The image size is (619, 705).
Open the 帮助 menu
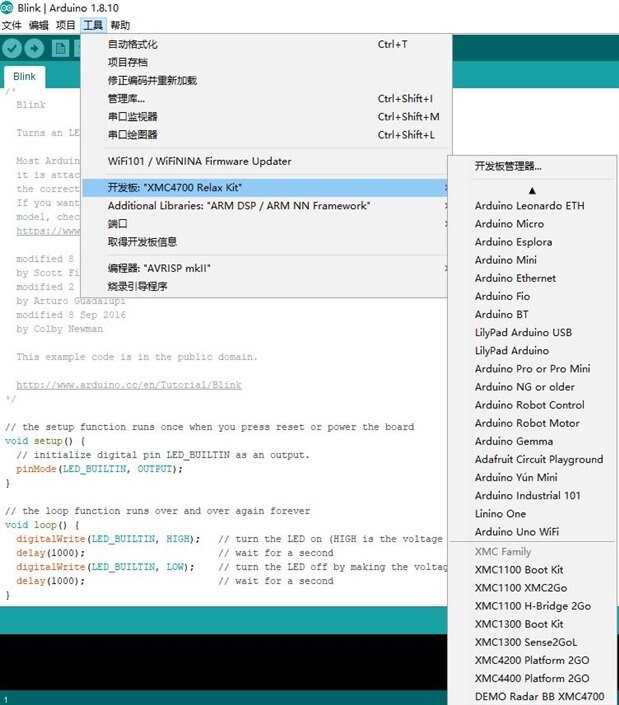tap(120, 25)
